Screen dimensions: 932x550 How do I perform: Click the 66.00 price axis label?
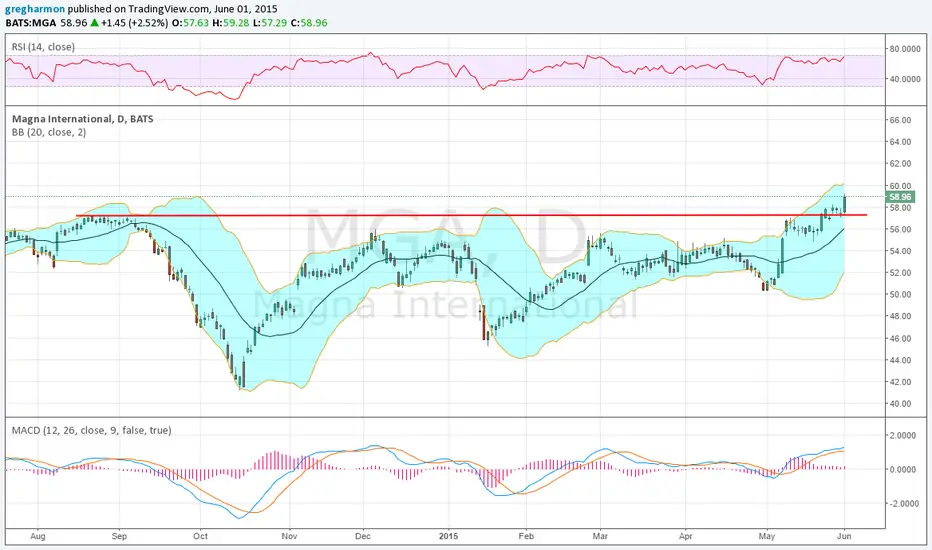click(x=900, y=120)
